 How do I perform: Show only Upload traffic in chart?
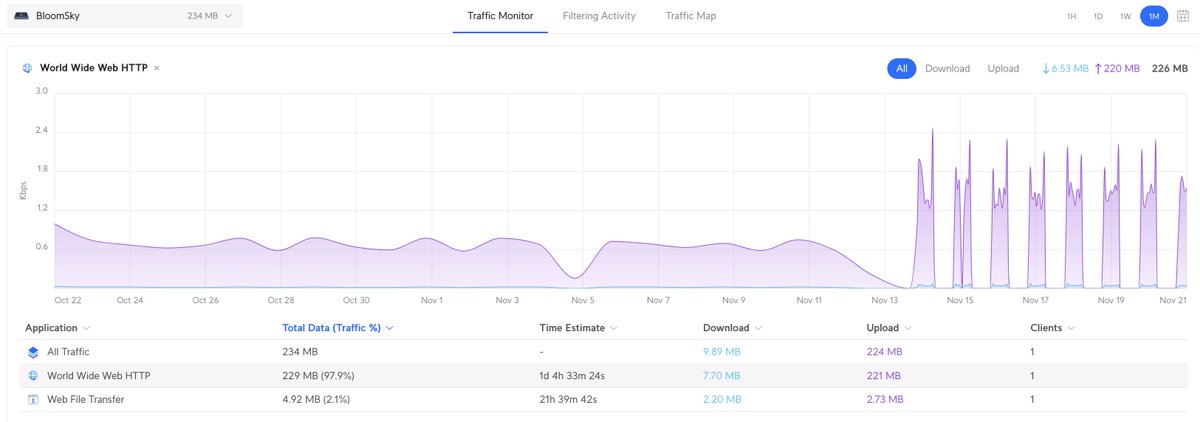pyautogui.click(x=1003, y=68)
